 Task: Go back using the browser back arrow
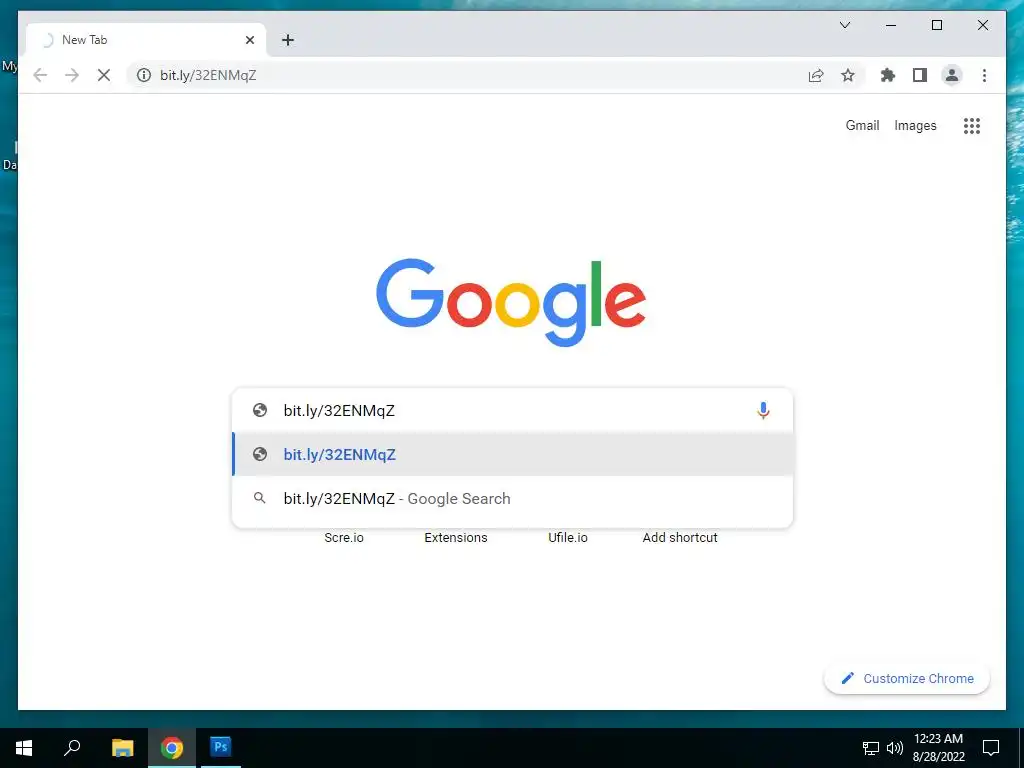pyautogui.click(x=40, y=75)
